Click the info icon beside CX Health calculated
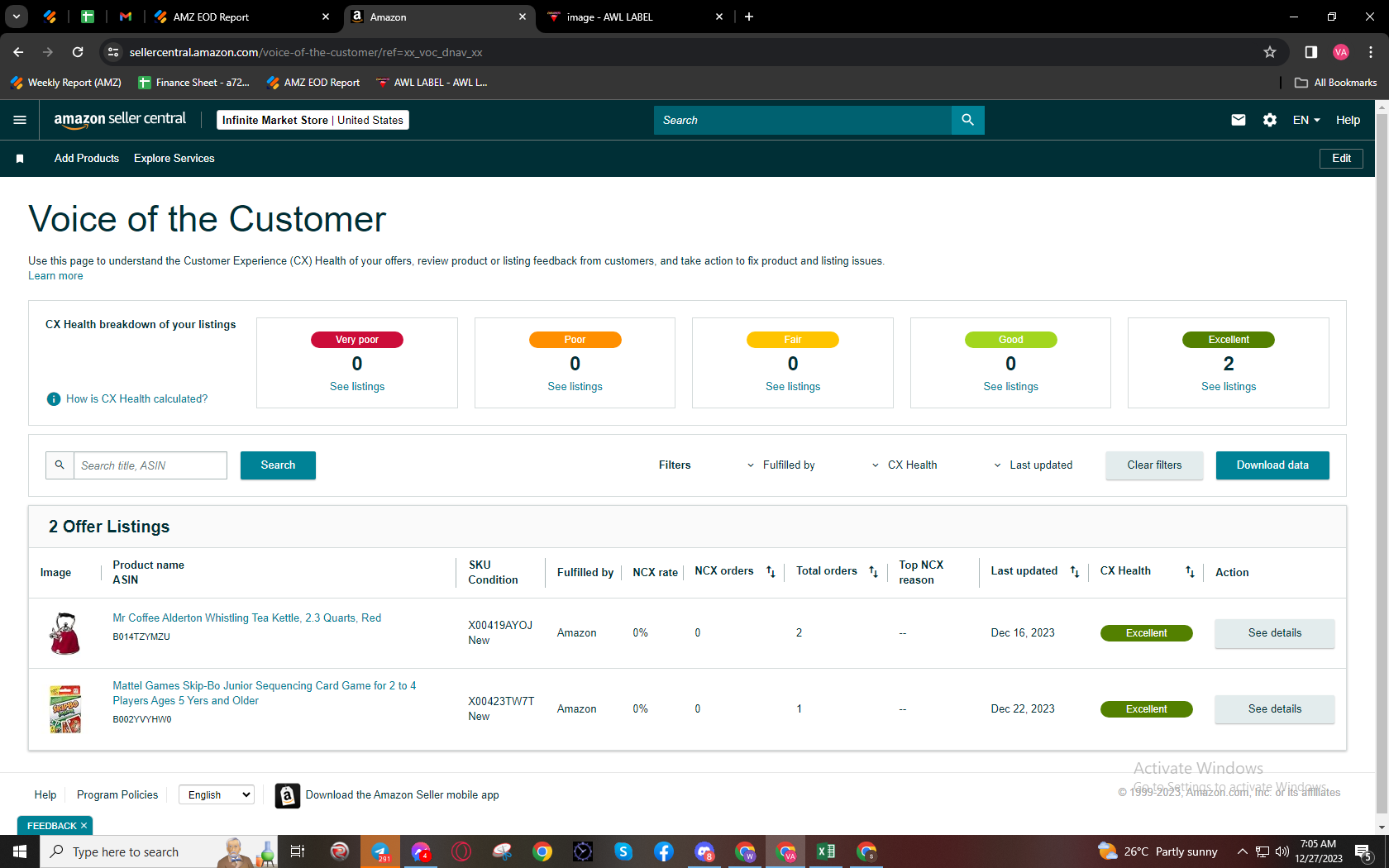The width and height of the screenshot is (1389, 868). [54, 399]
